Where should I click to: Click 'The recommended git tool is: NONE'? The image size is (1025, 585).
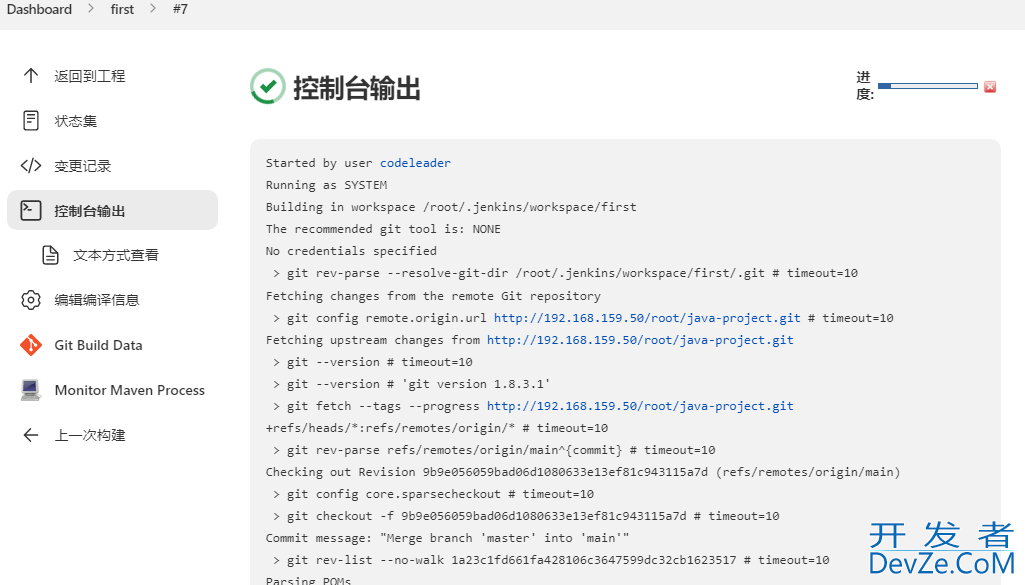point(383,229)
